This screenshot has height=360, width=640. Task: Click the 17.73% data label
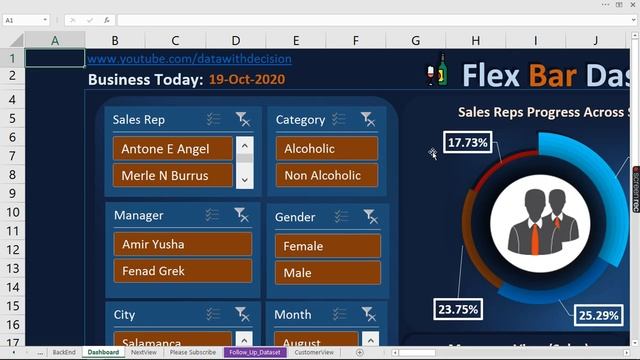(468, 142)
